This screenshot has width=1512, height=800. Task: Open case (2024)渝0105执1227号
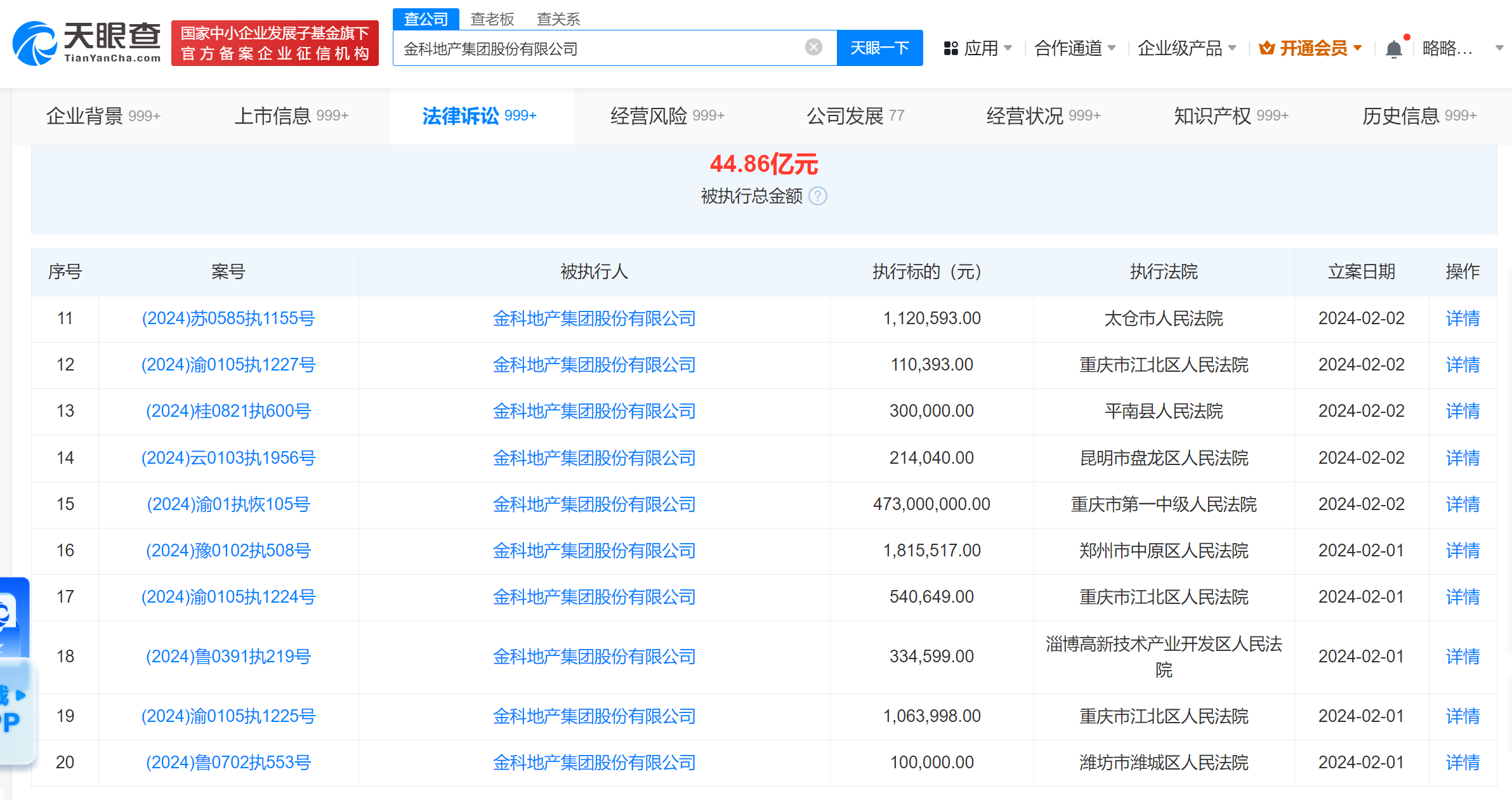pos(228,365)
